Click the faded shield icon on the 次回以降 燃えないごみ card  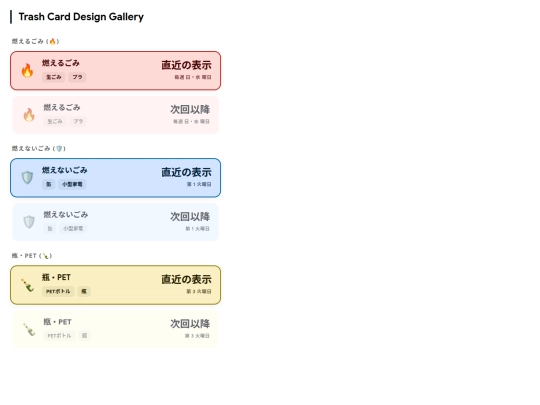pos(29,222)
